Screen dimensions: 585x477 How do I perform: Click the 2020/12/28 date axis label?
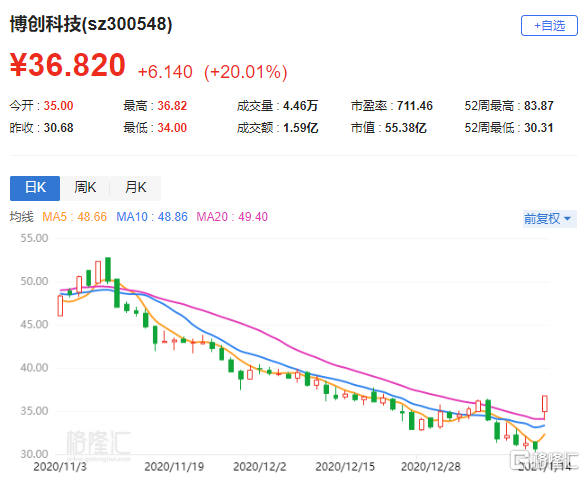coord(431,467)
